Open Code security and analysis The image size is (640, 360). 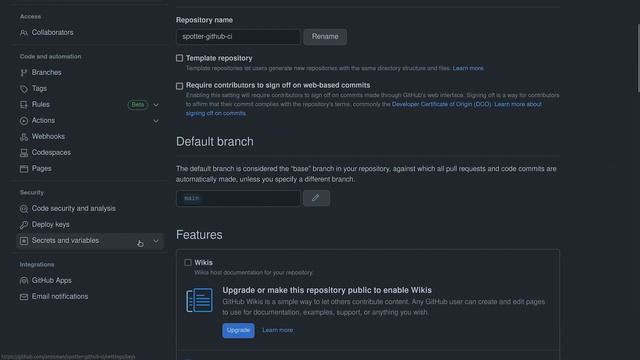click(73, 208)
